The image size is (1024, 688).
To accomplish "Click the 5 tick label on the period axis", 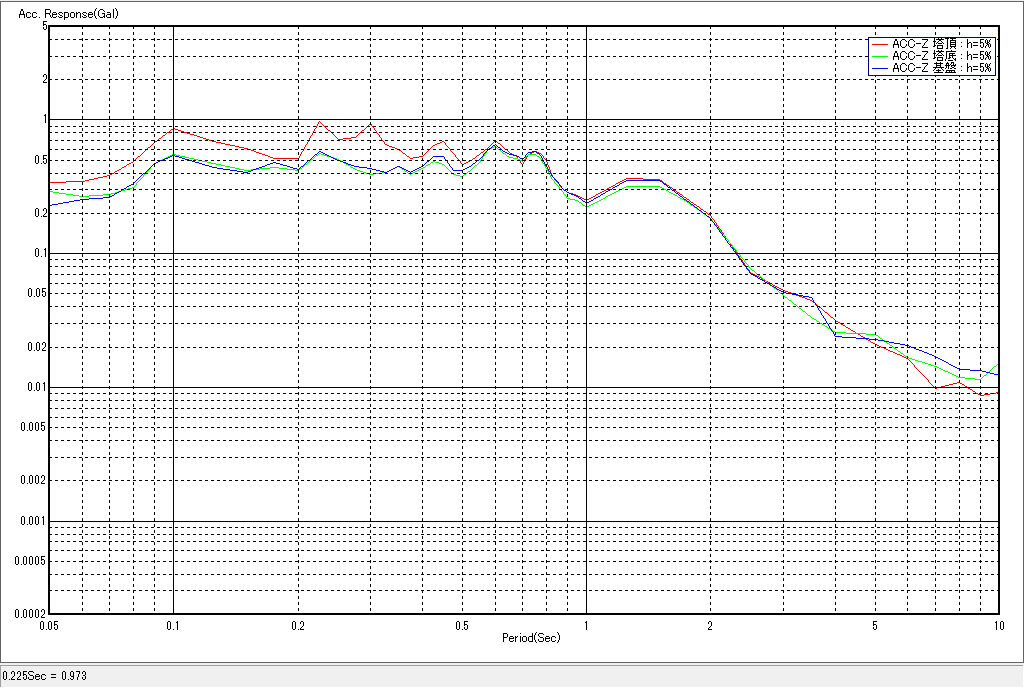I will (874, 625).
